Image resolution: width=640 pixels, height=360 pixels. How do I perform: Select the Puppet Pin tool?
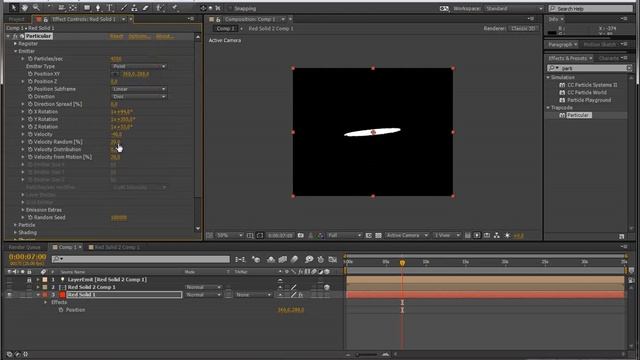tap(175, 8)
